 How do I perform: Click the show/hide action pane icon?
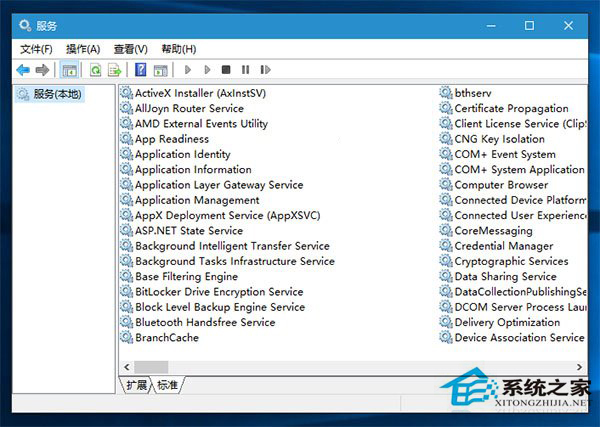[160, 70]
